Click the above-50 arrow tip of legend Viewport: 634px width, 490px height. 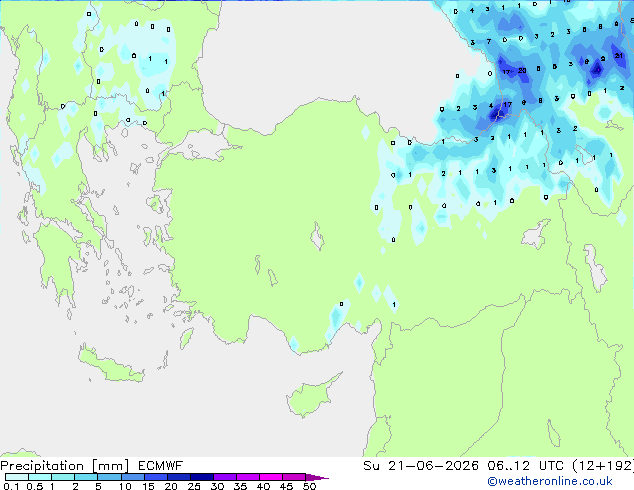(x=317, y=477)
